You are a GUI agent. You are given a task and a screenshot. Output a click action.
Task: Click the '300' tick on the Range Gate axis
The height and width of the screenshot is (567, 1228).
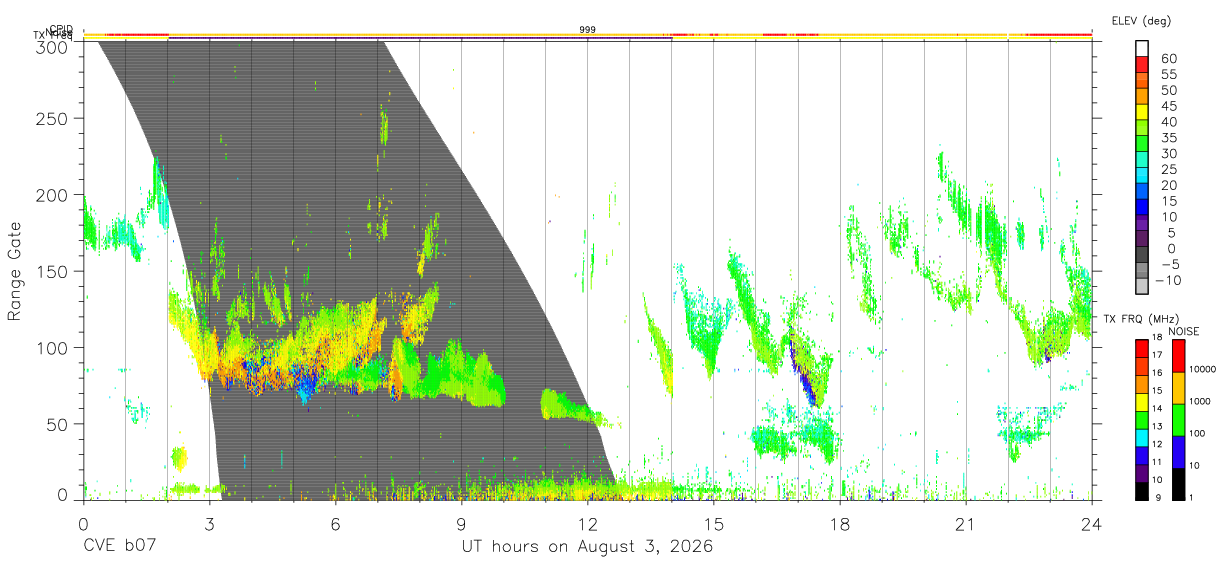(52, 46)
